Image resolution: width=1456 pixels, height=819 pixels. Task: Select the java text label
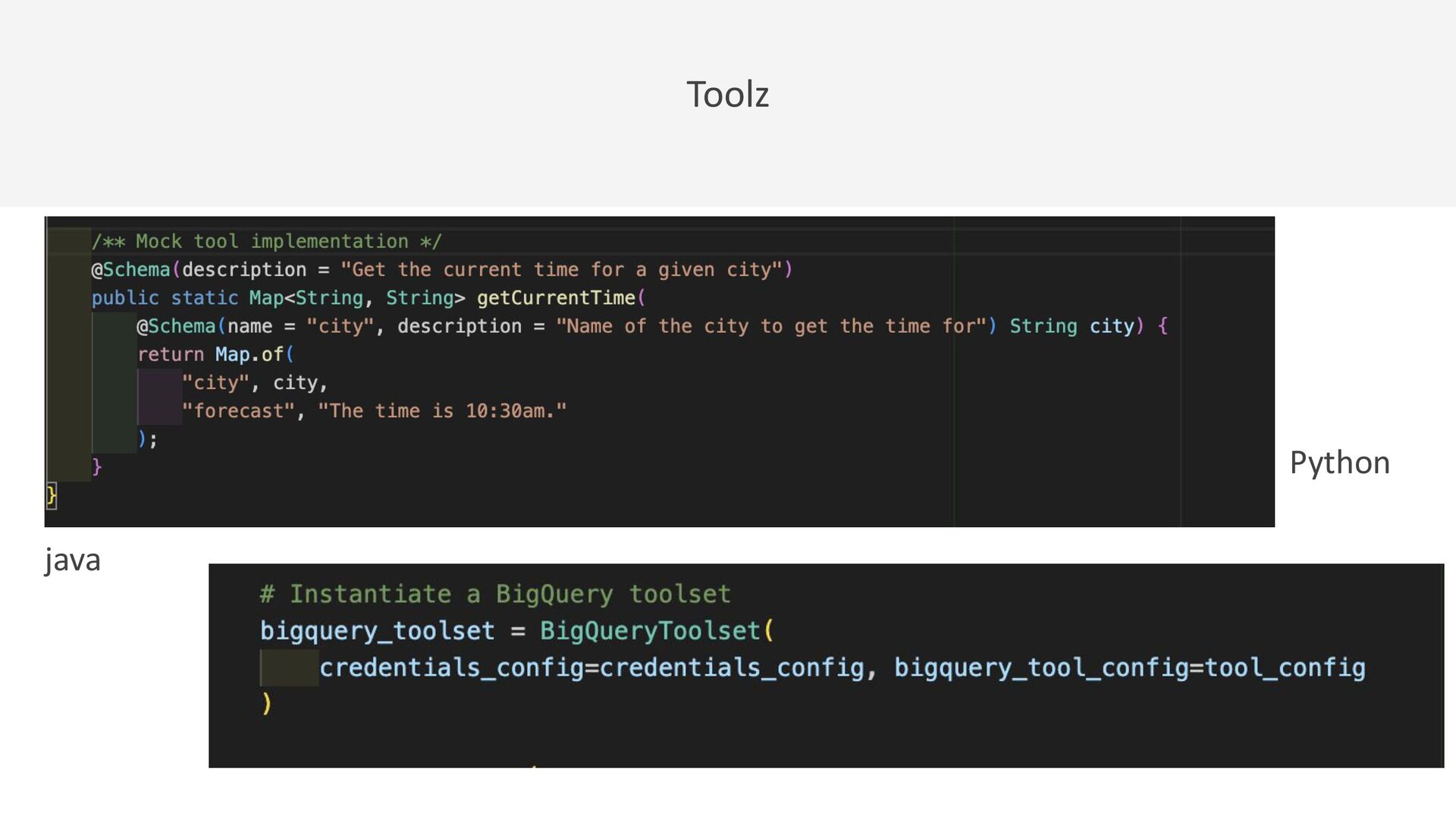[x=72, y=560]
